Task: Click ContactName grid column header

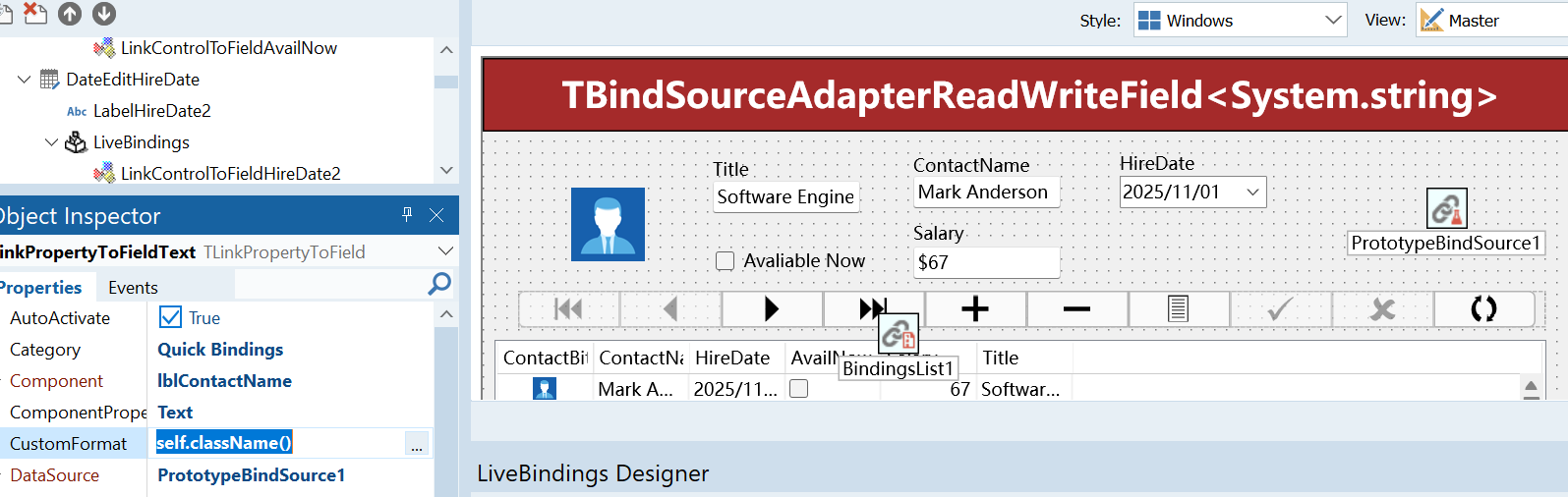Action: point(640,359)
